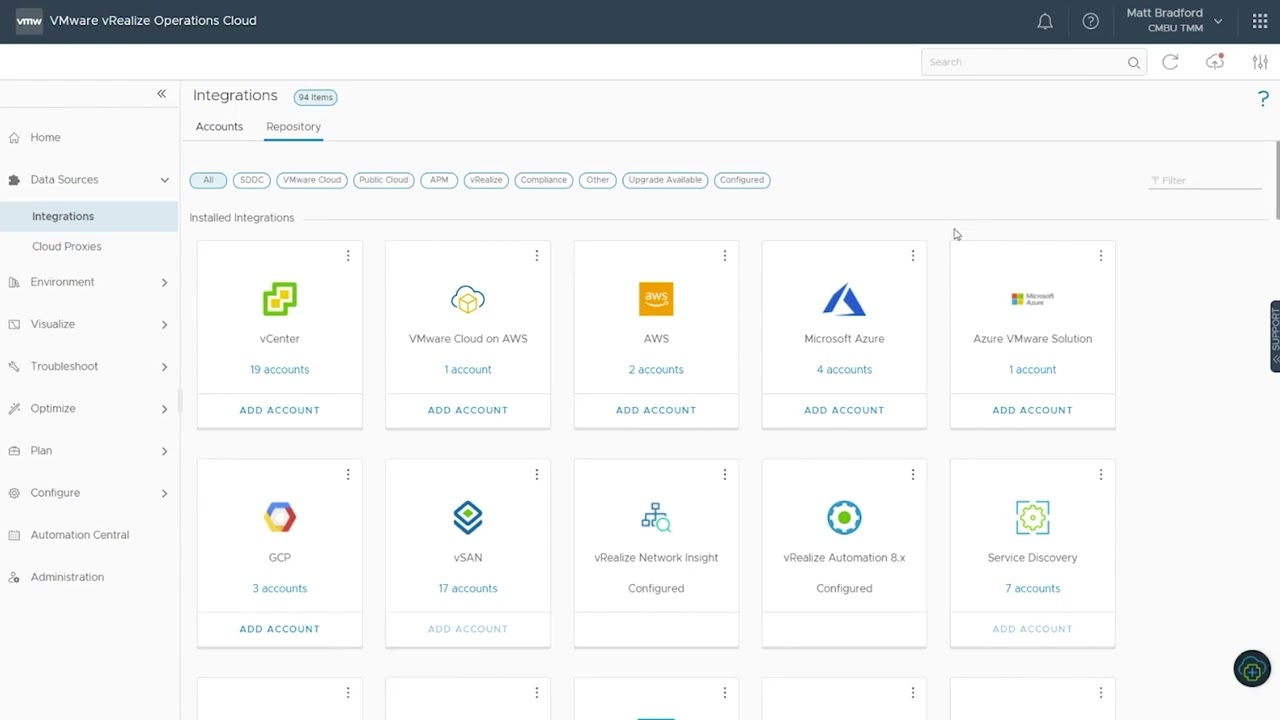This screenshot has height=720, width=1280.
Task: Open the 19 accounts link for vCenter
Action: pos(280,370)
